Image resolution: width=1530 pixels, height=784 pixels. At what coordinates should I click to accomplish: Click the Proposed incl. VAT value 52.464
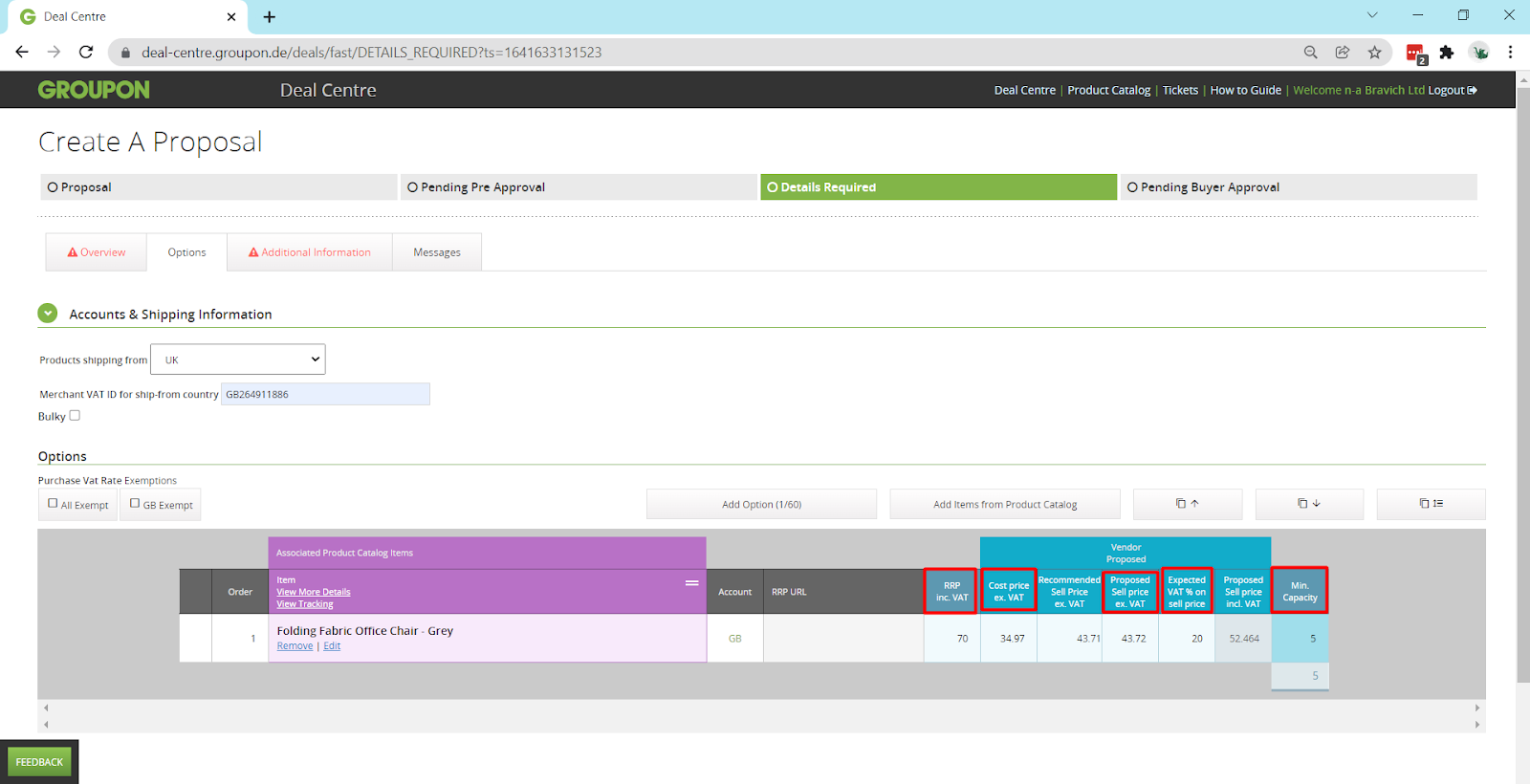[x=1243, y=638]
